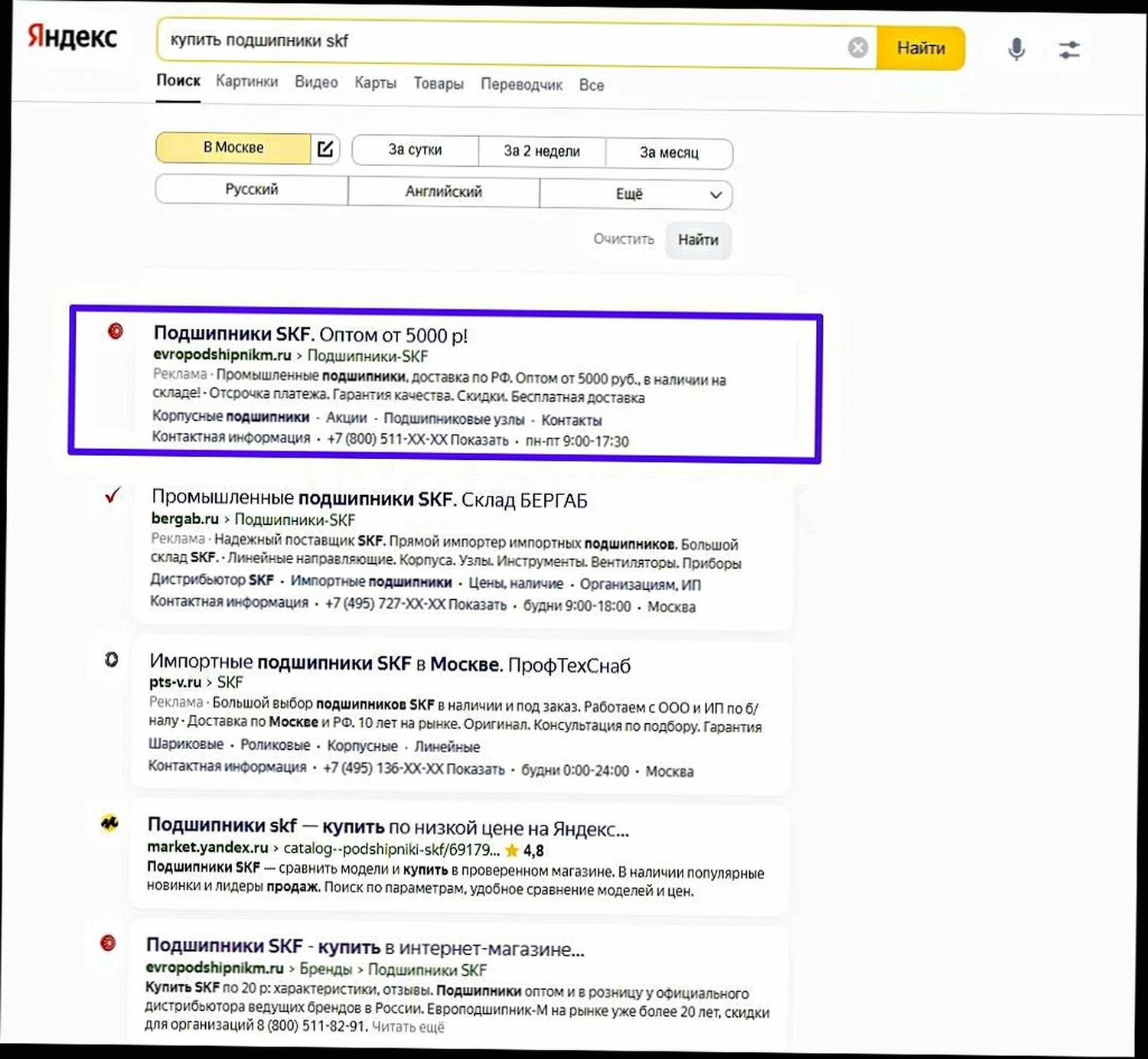Viewport: 1148px width, 1059px height.
Task: Show phone +7 (495) 727-XX-XX
Action: point(416,604)
